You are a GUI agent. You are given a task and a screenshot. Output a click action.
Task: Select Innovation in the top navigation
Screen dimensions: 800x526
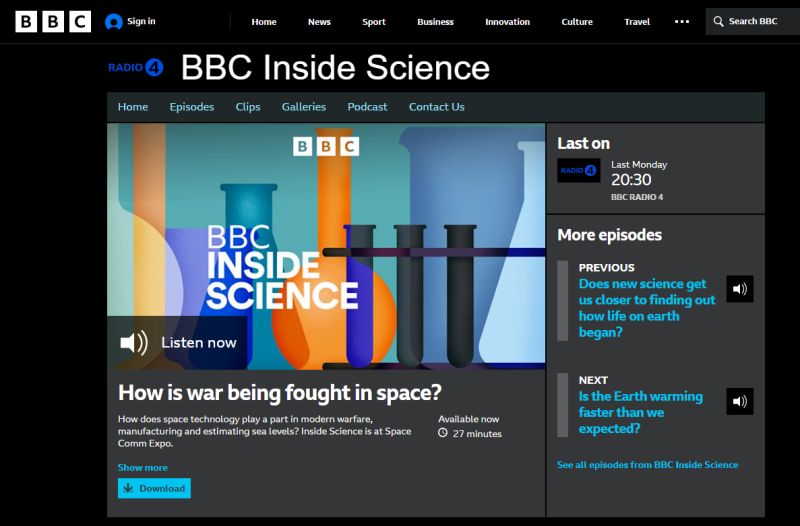(x=507, y=22)
